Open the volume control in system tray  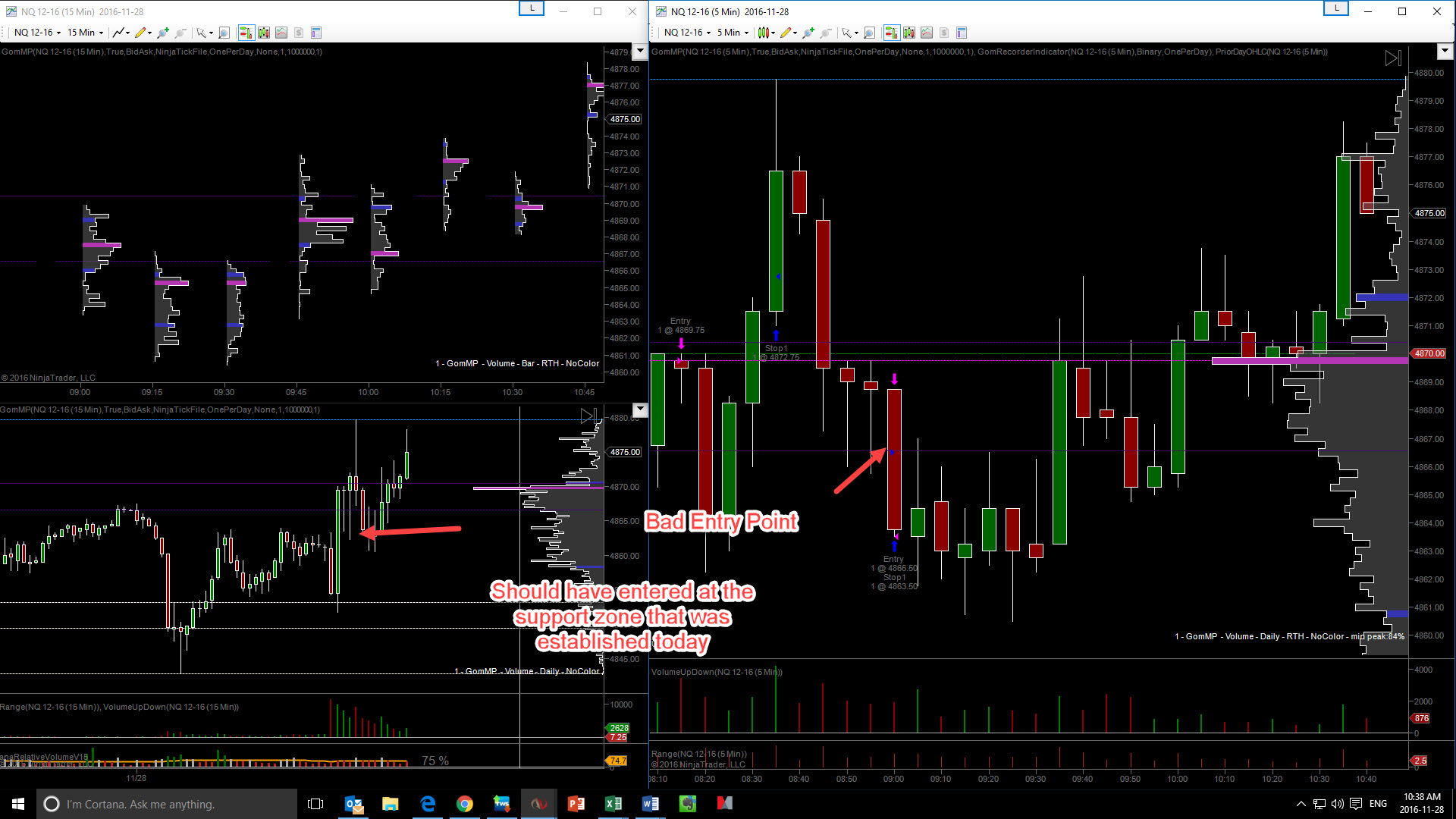[x=1338, y=804]
